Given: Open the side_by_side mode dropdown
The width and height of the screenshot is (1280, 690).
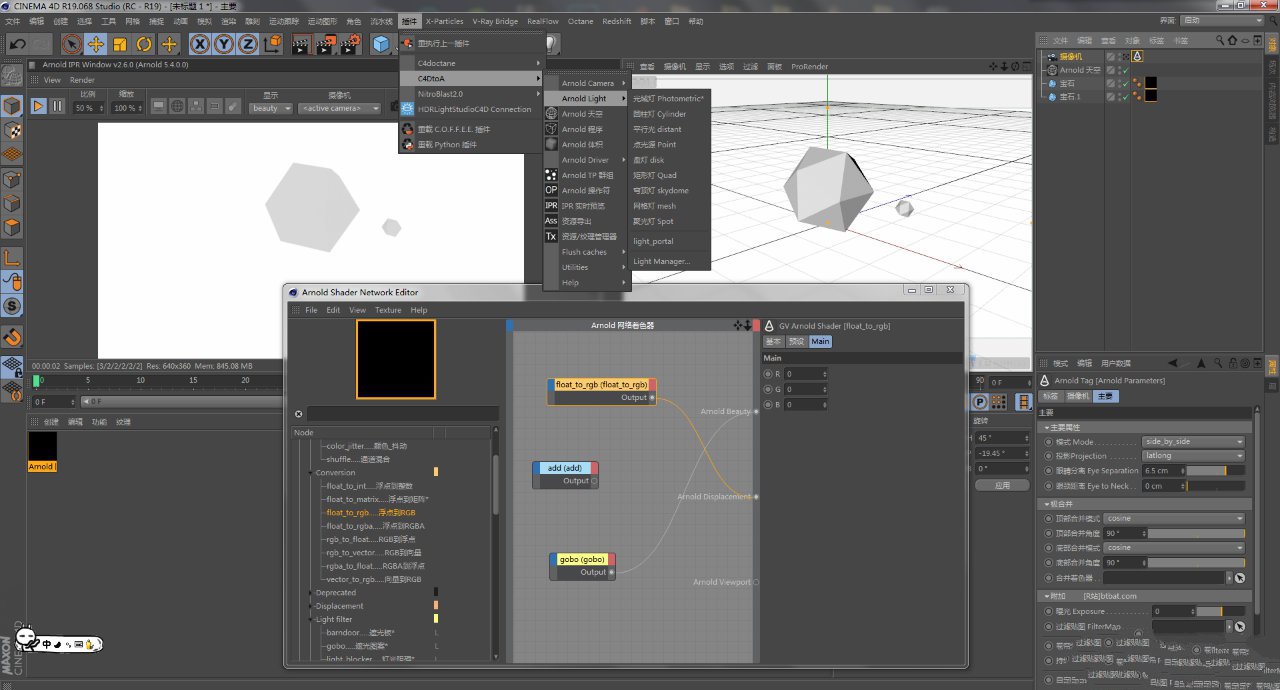Looking at the screenshot, I should pyautogui.click(x=1193, y=442).
